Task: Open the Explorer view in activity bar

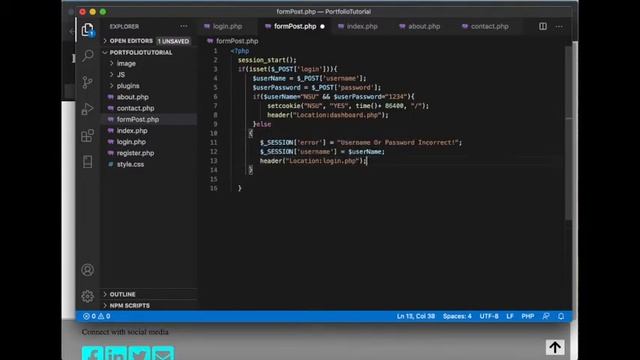Action: click(x=87, y=30)
